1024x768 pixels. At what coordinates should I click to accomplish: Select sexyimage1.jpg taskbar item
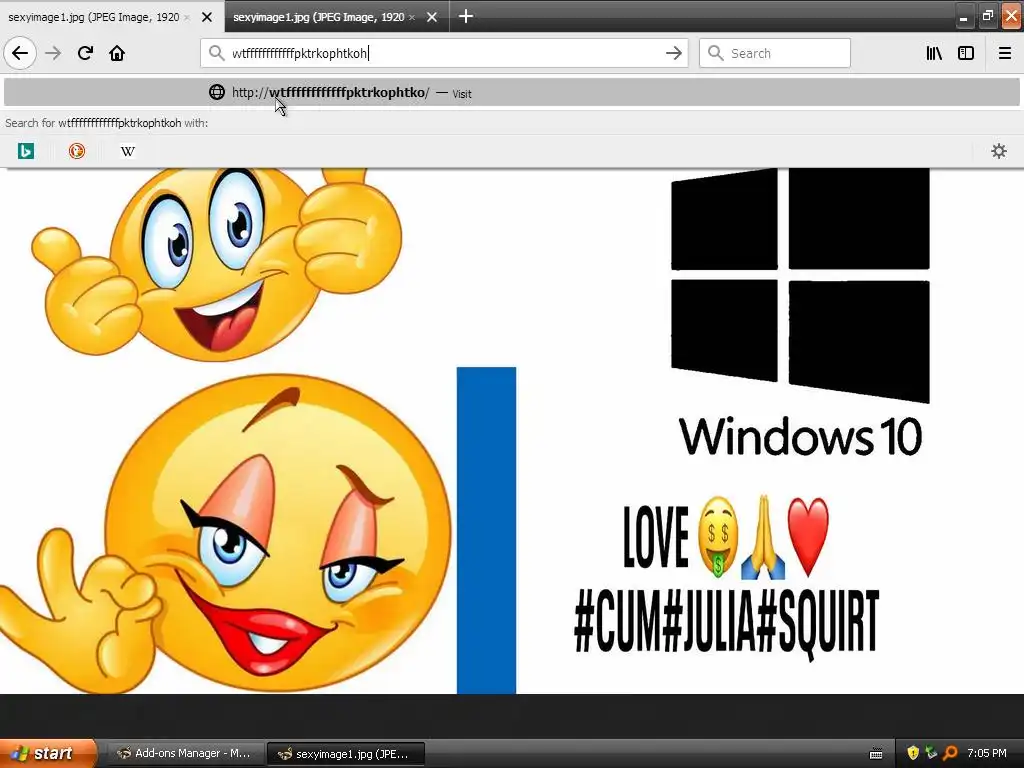pos(346,754)
